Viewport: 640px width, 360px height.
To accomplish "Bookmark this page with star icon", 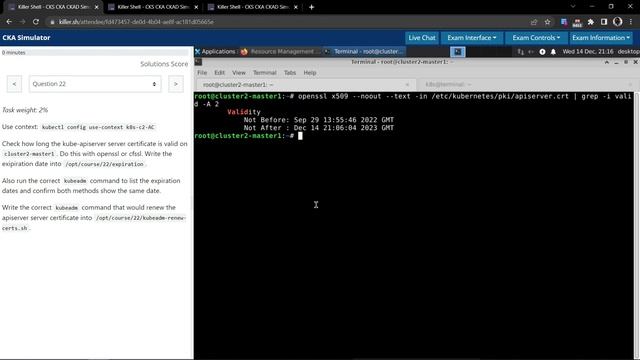I will (547, 22).
